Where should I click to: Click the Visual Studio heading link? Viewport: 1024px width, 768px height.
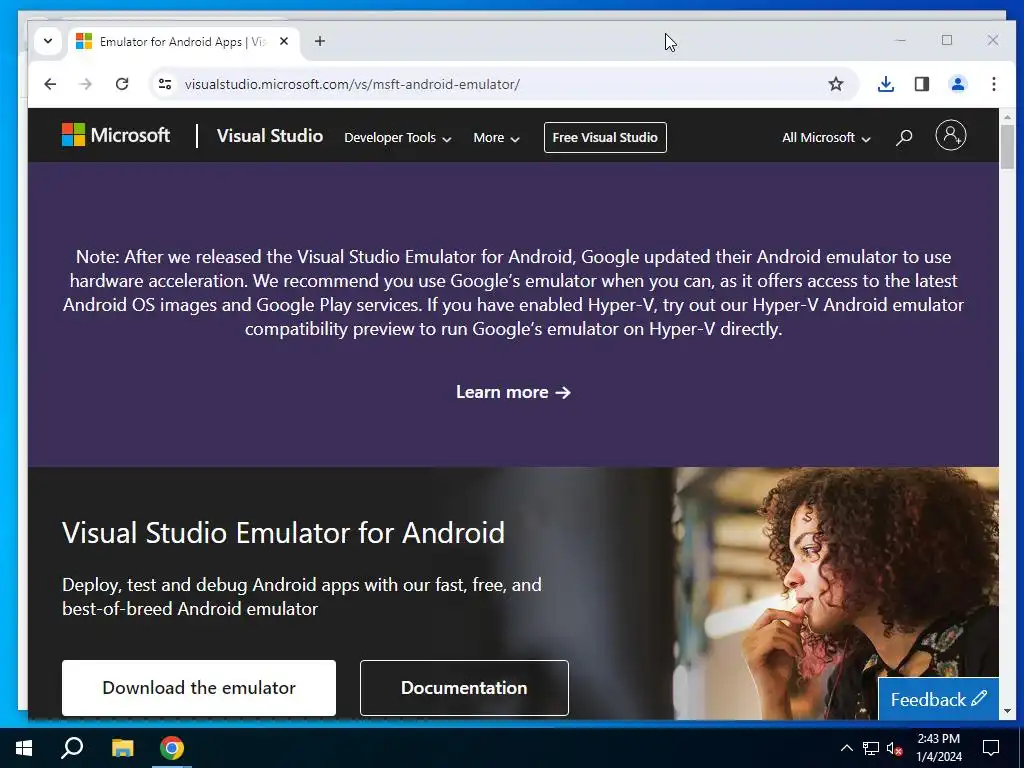click(x=270, y=136)
